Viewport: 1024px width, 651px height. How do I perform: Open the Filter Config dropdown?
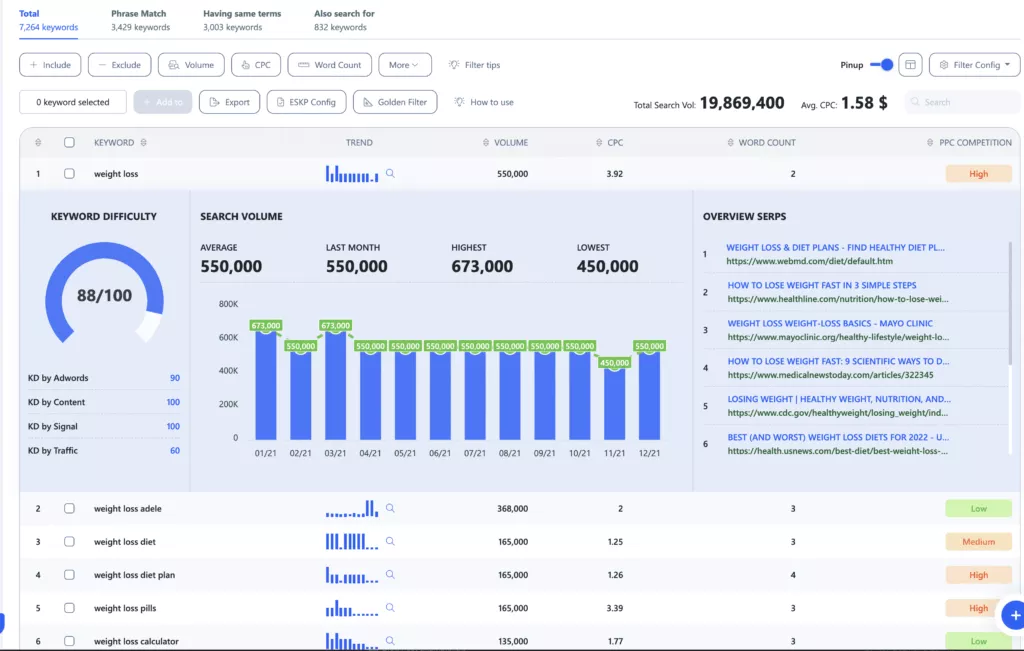(x=974, y=65)
